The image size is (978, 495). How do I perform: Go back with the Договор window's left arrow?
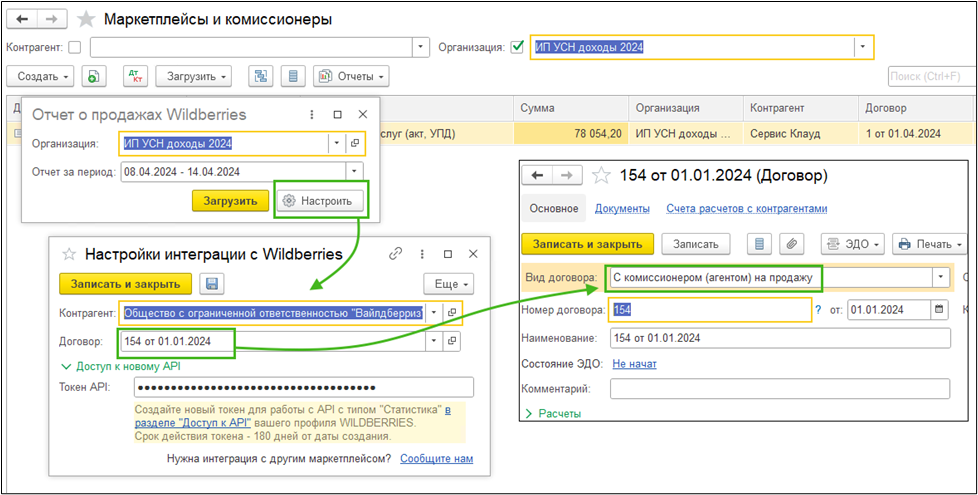point(537,176)
